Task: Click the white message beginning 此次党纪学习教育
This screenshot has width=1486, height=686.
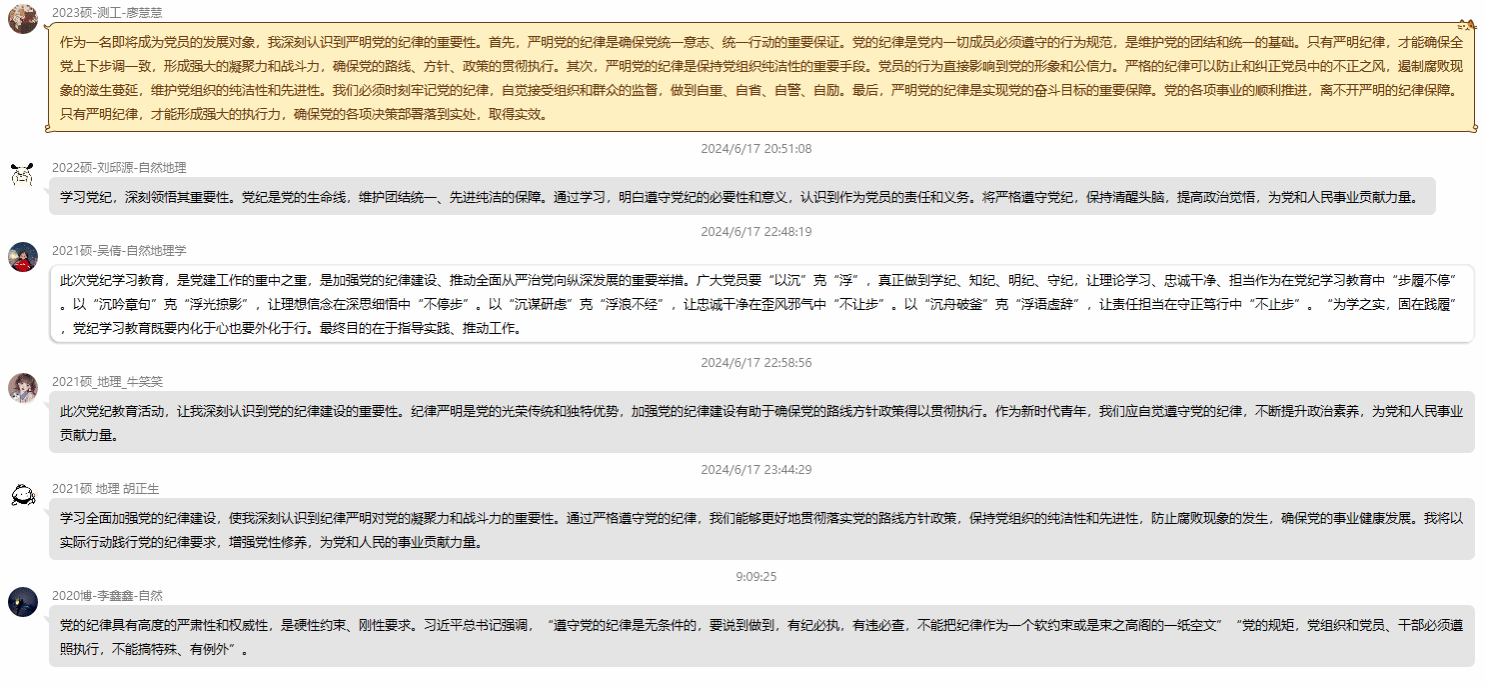Action: (760, 304)
